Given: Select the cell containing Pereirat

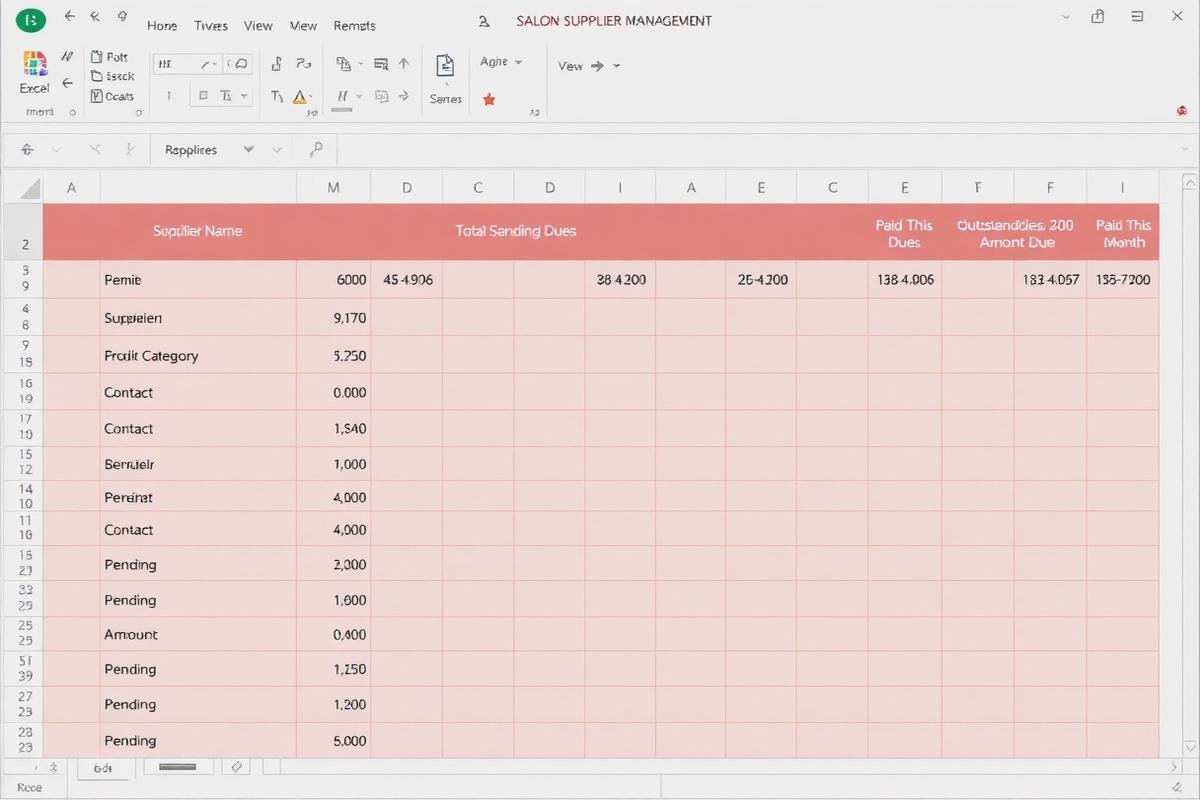Looking at the screenshot, I should pos(198,497).
